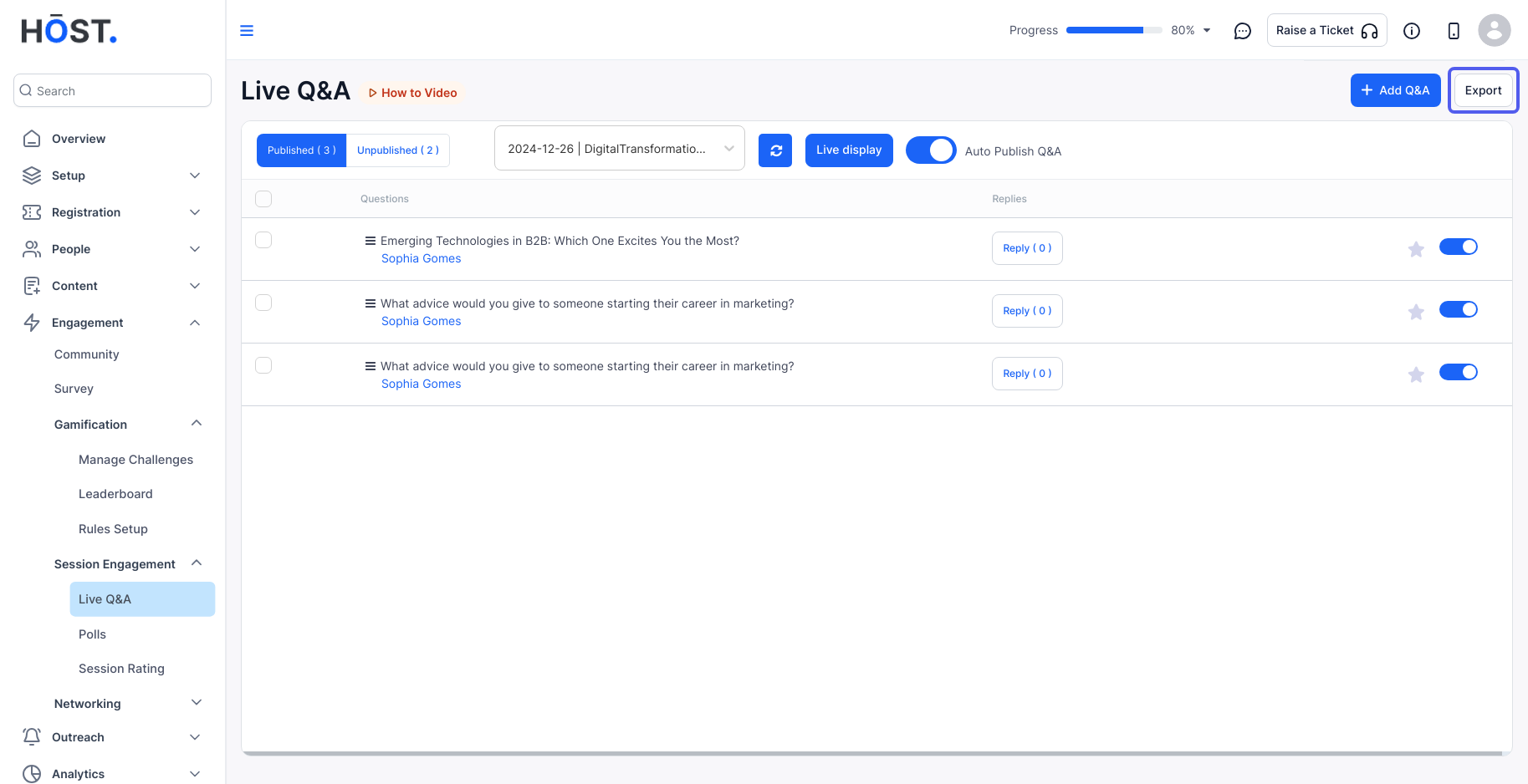Image resolution: width=1528 pixels, height=784 pixels.
Task: Check the second question row checkbox
Action: (263, 303)
